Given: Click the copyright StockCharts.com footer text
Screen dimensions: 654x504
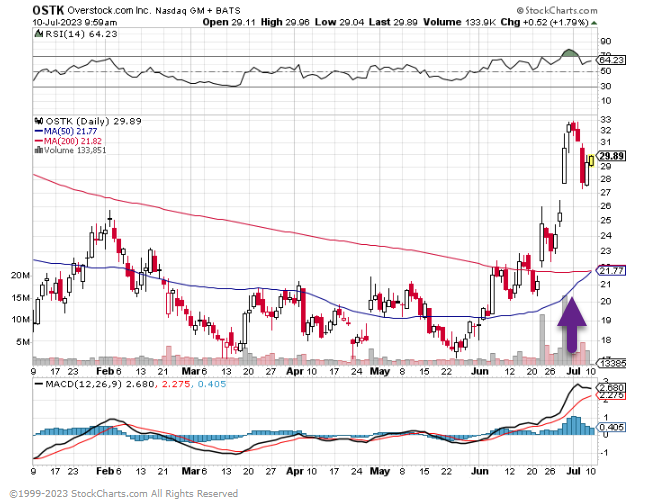Looking at the screenshot, I should point(123,494).
